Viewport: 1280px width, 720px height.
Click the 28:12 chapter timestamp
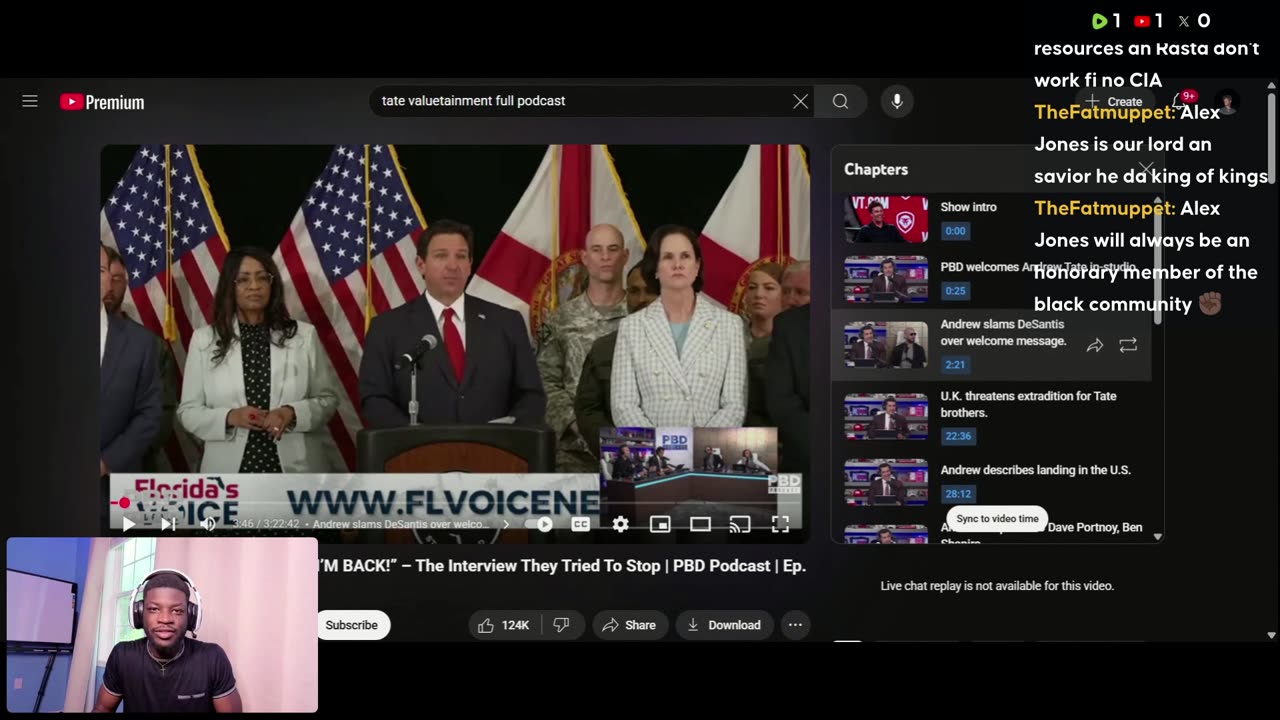[x=958, y=494]
